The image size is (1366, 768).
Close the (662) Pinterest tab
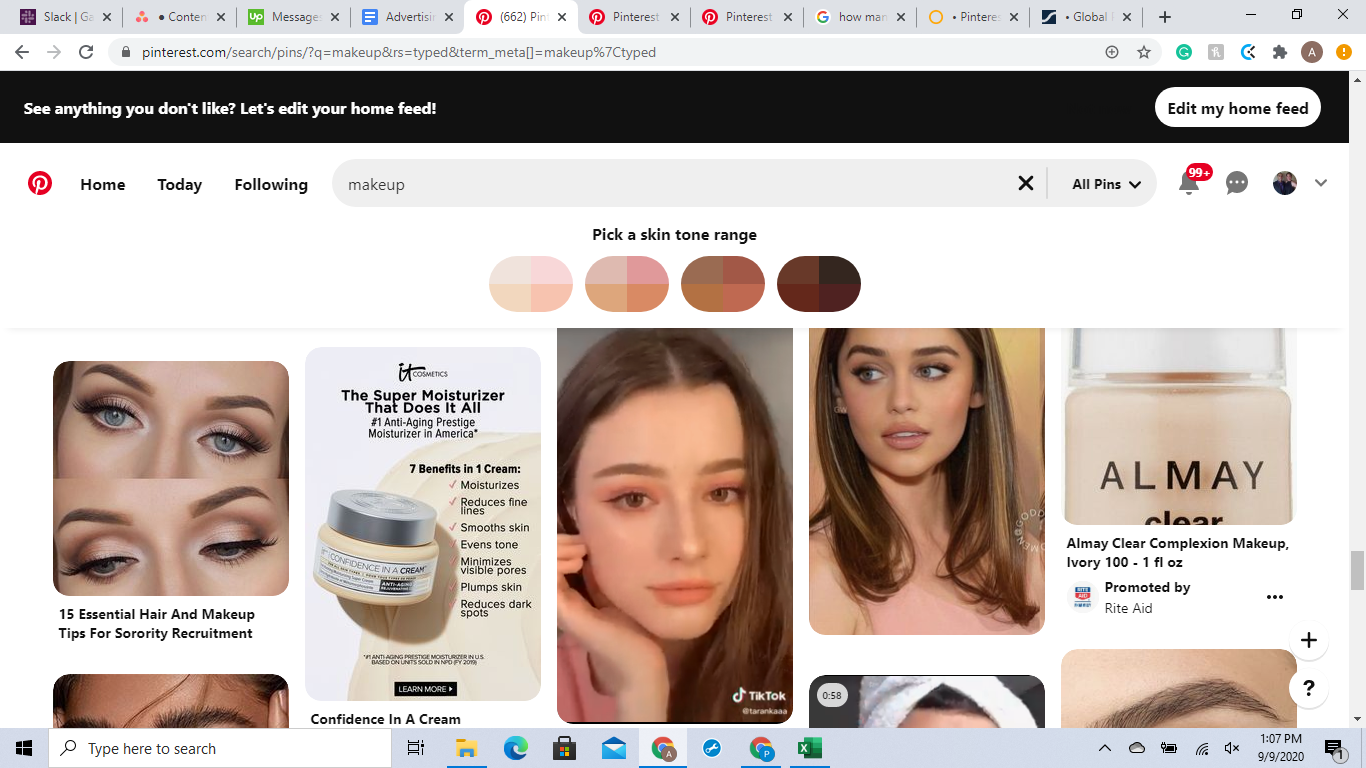tap(561, 17)
